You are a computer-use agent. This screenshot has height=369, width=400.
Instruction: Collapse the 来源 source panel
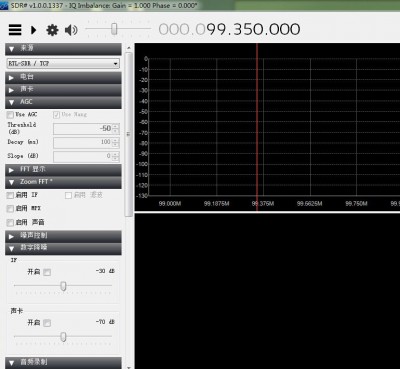[63, 49]
